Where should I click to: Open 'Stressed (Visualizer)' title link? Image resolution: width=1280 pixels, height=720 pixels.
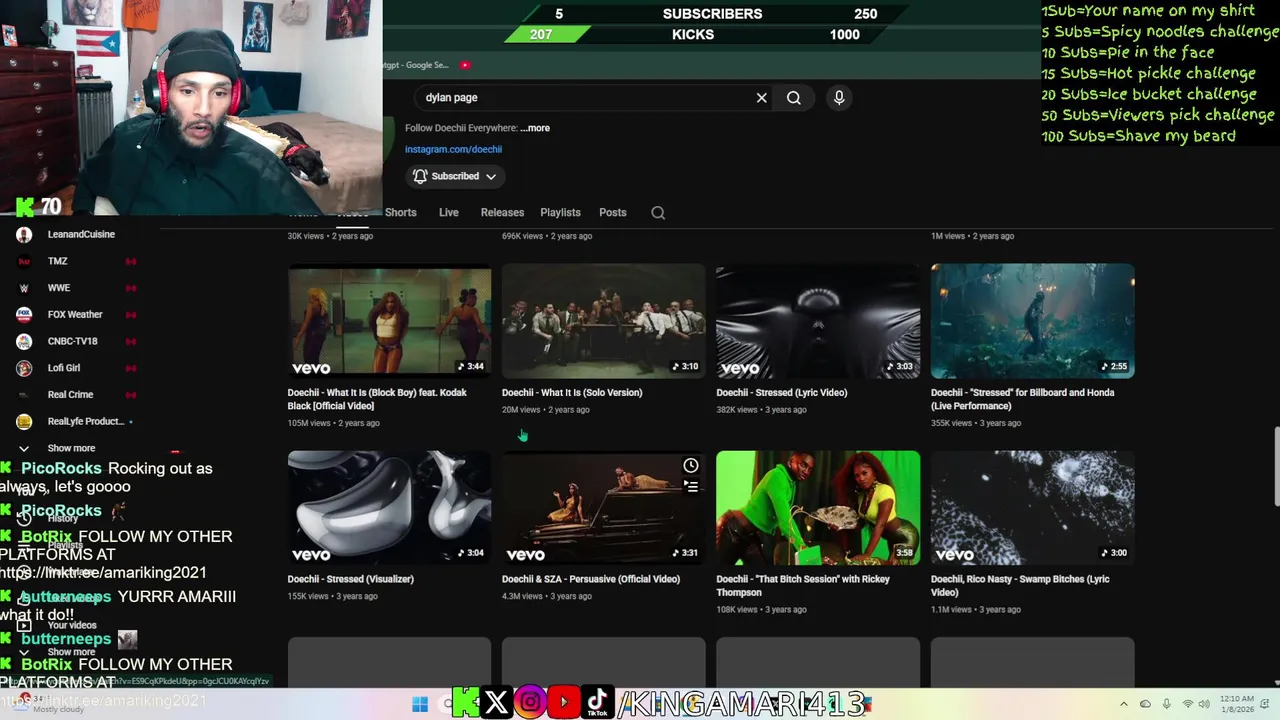[350, 579]
